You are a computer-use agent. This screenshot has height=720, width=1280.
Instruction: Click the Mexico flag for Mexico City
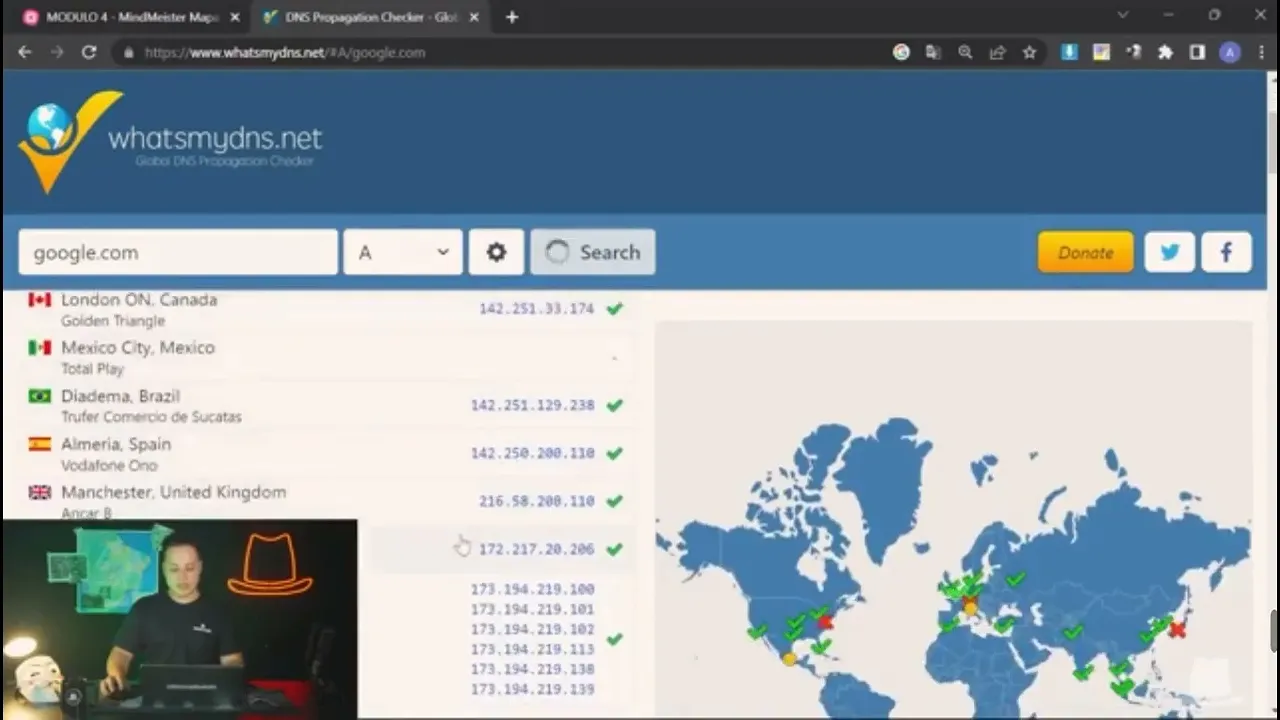pos(39,348)
